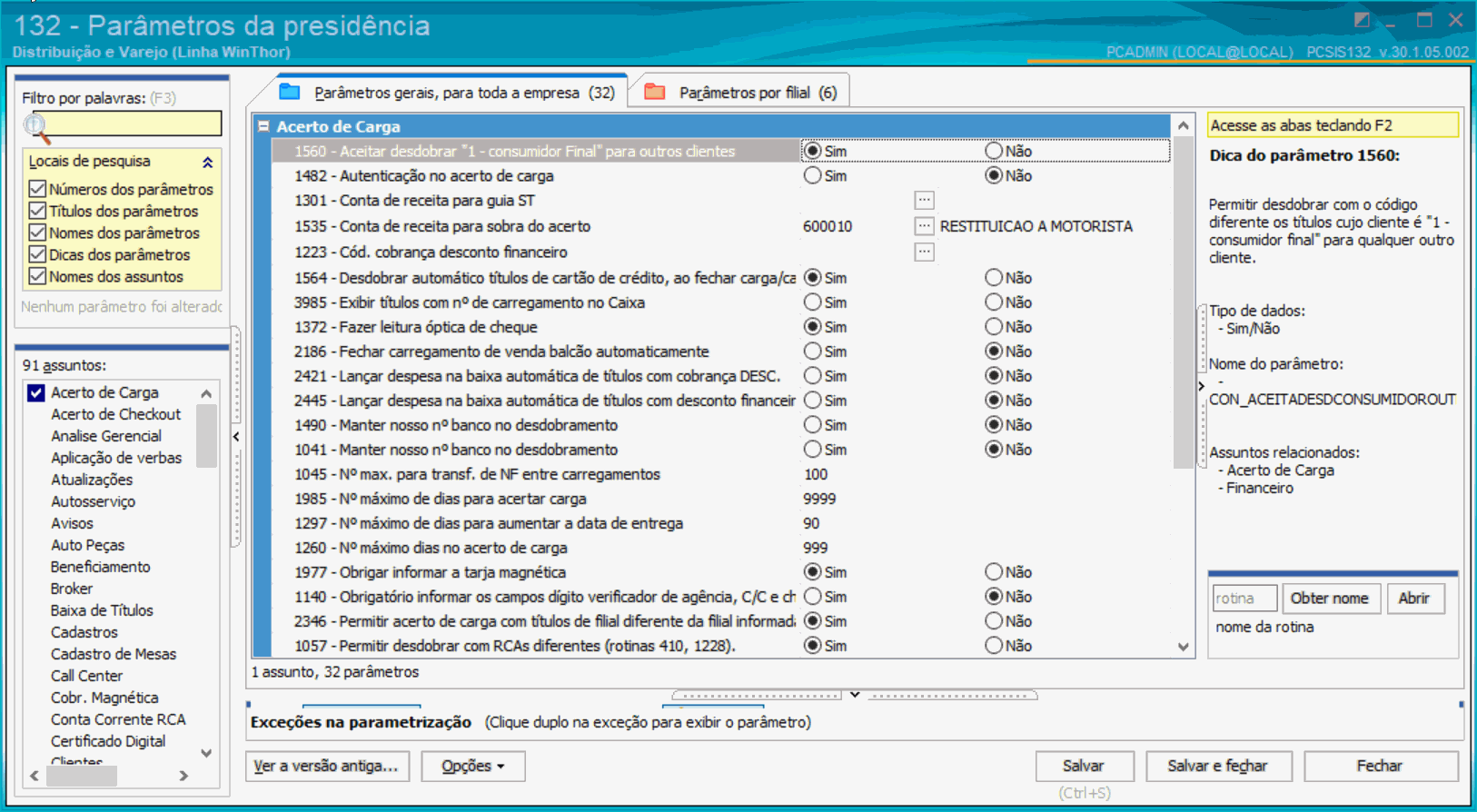Uncheck the Acerto de Carga subject checkbox
Screen dimensions: 1477x812
pyautogui.click(x=36, y=392)
